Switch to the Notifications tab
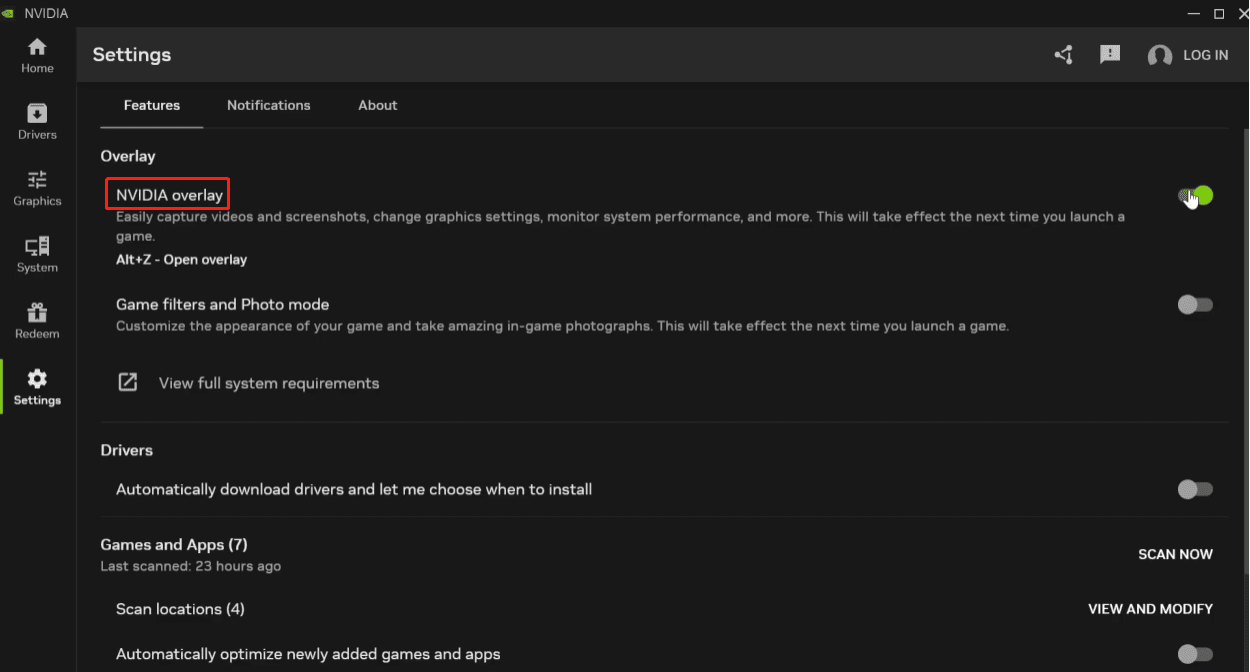Image resolution: width=1250 pixels, height=672 pixels. pos(268,105)
